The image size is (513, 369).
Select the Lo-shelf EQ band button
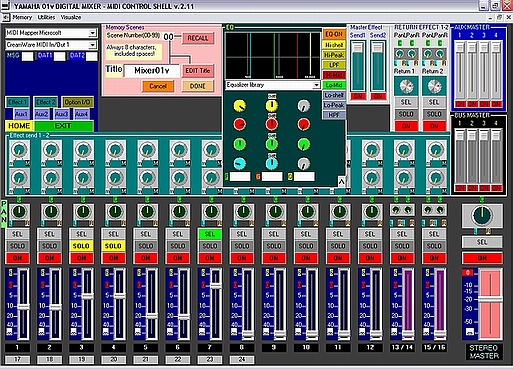[x=334, y=95]
